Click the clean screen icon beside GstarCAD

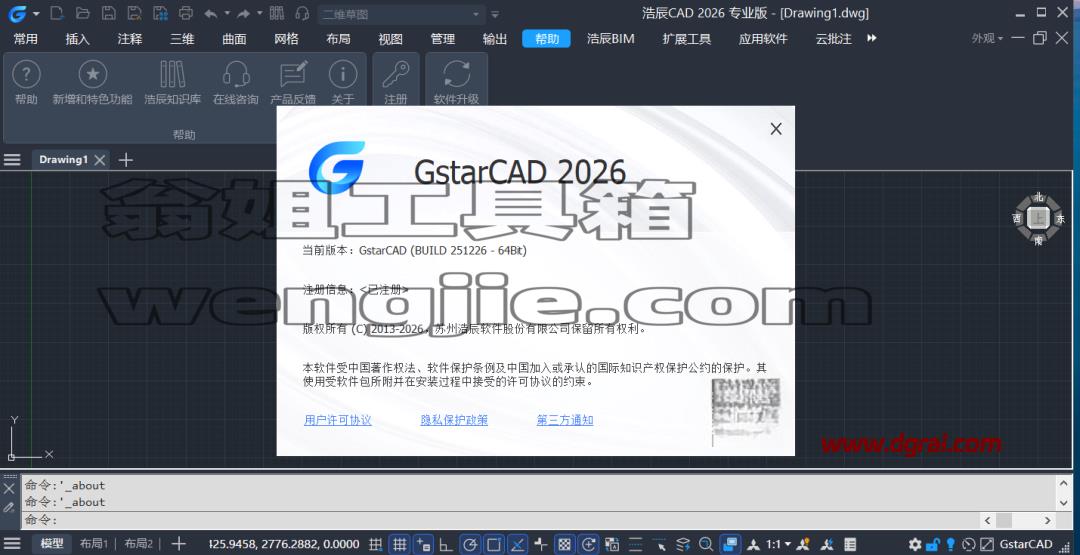pyautogui.click(x=987, y=544)
